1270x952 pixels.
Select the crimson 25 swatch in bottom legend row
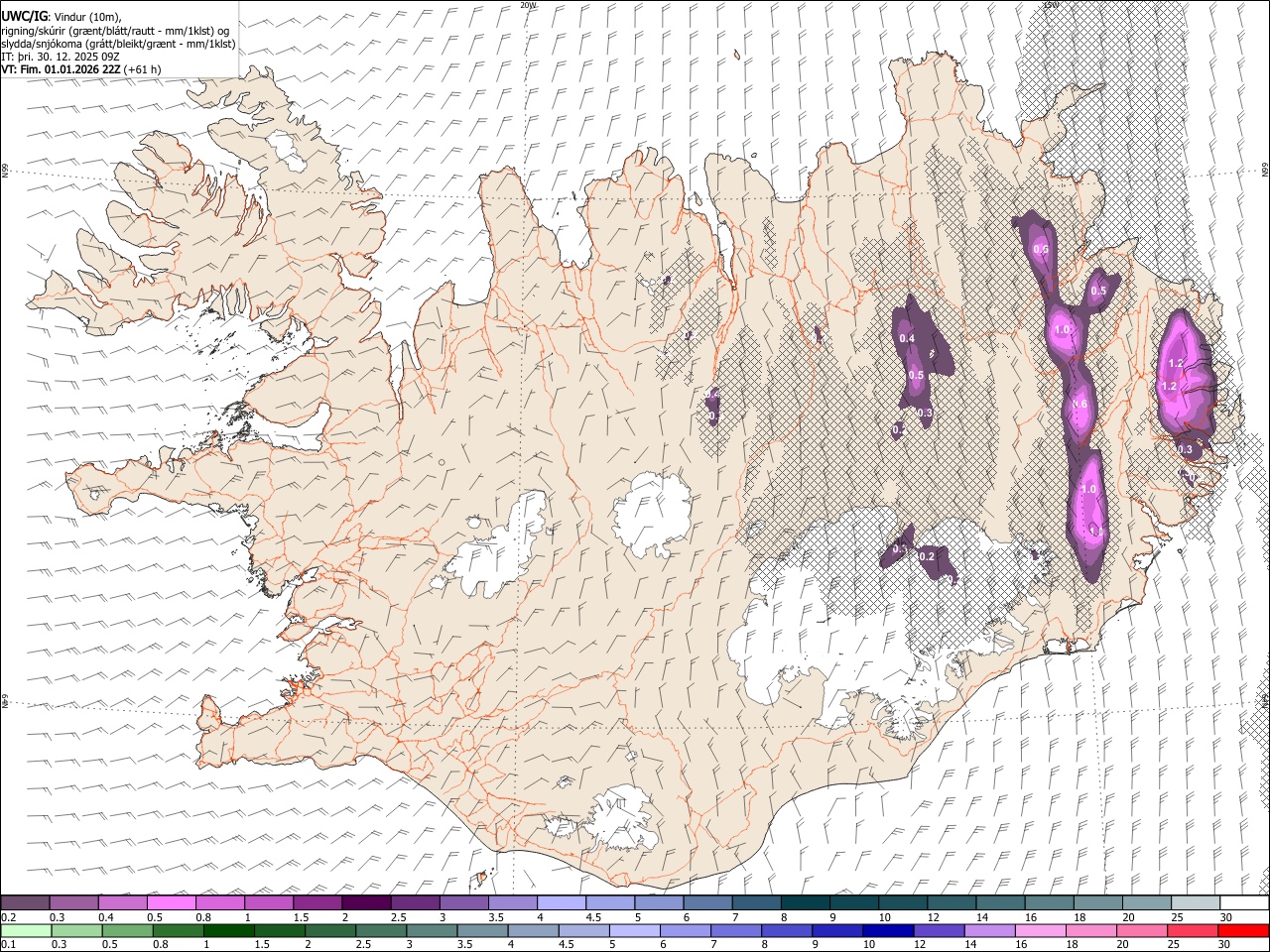(1193, 931)
